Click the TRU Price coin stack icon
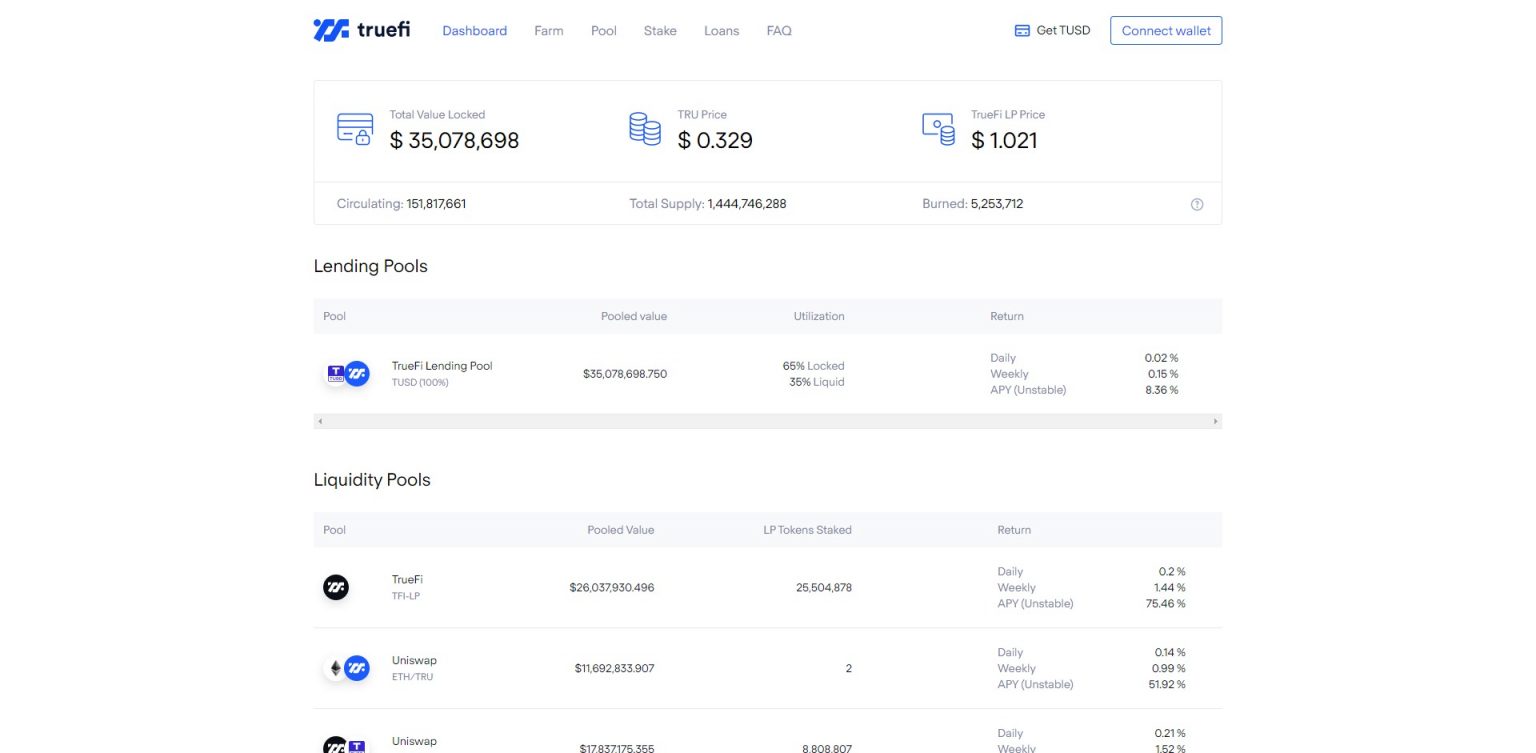The image size is (1536, 753). pos(644,129)
